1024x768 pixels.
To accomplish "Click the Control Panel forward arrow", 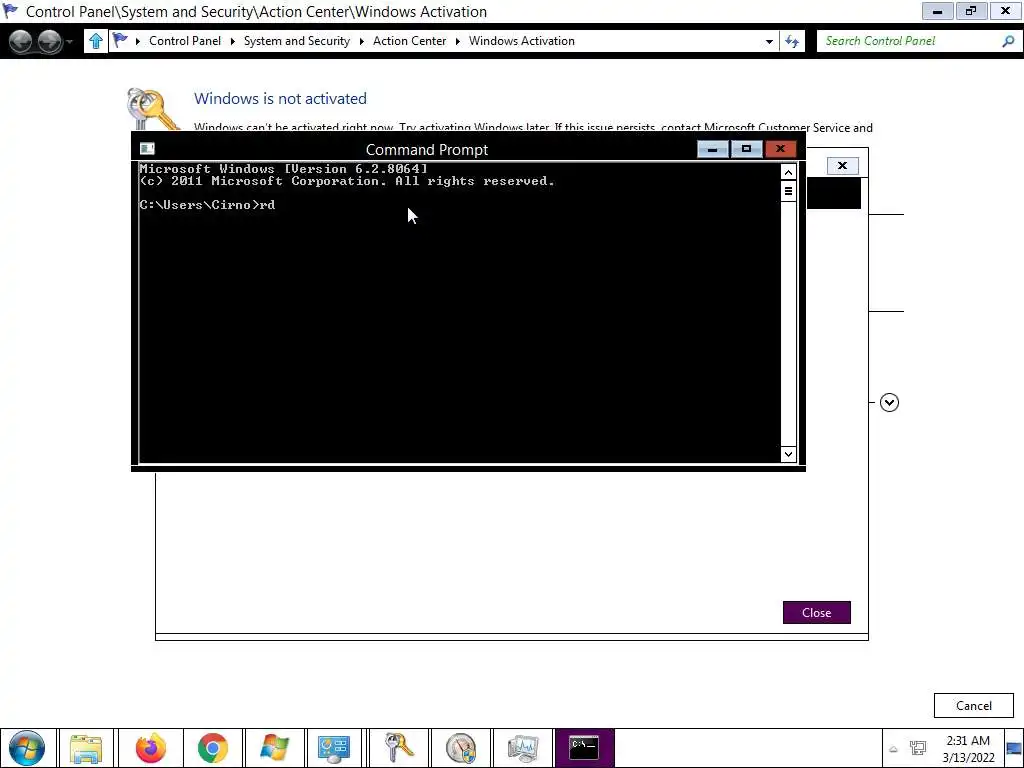I will click(50, 41).
